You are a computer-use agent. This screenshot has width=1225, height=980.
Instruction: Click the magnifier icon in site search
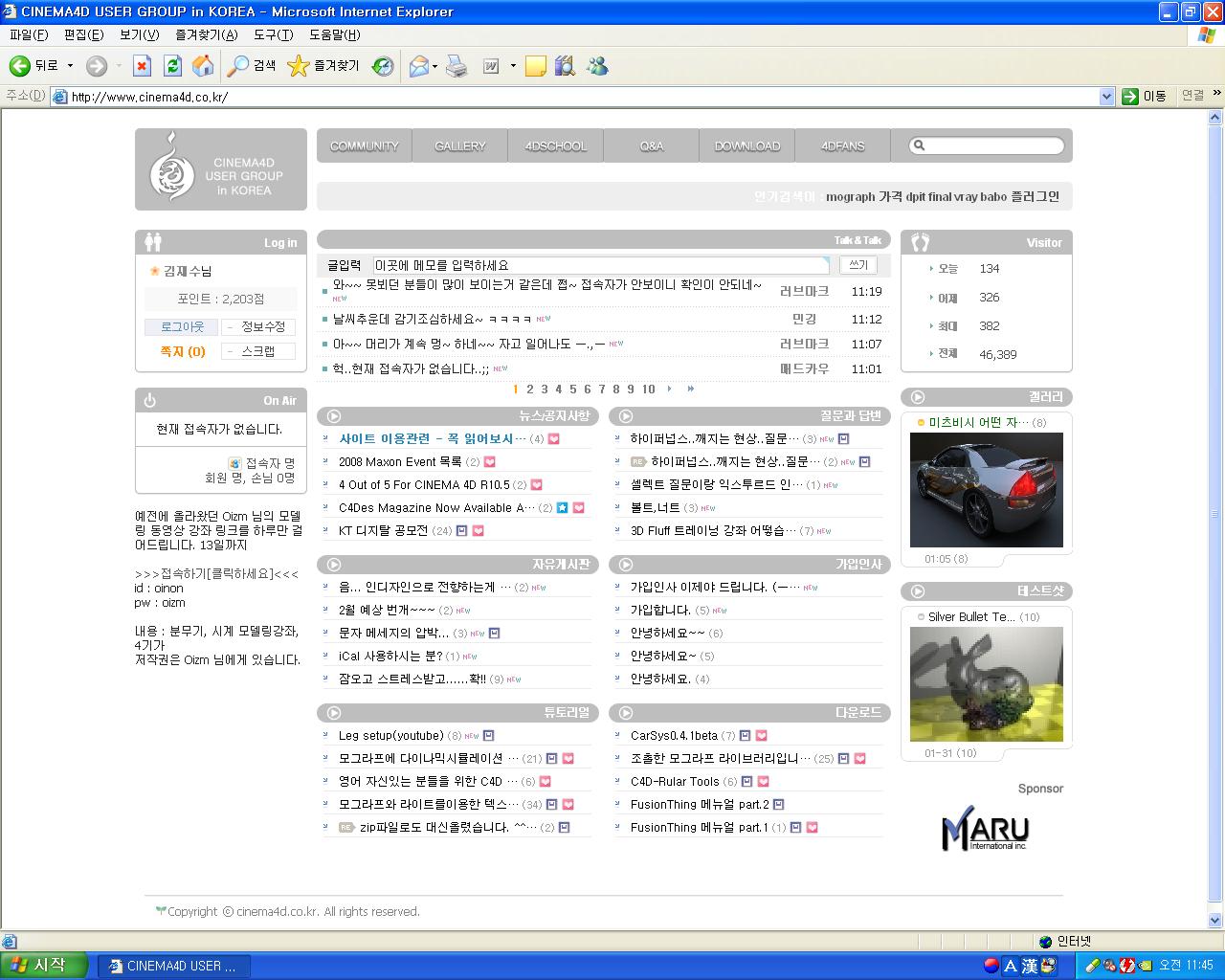pos(919,145)
